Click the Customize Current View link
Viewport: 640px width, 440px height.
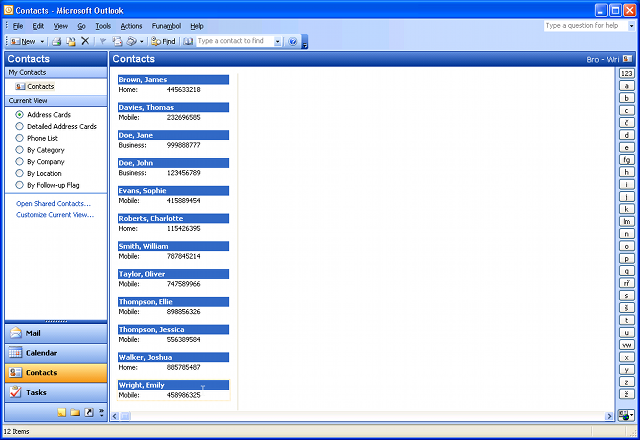tap(55, 215)
